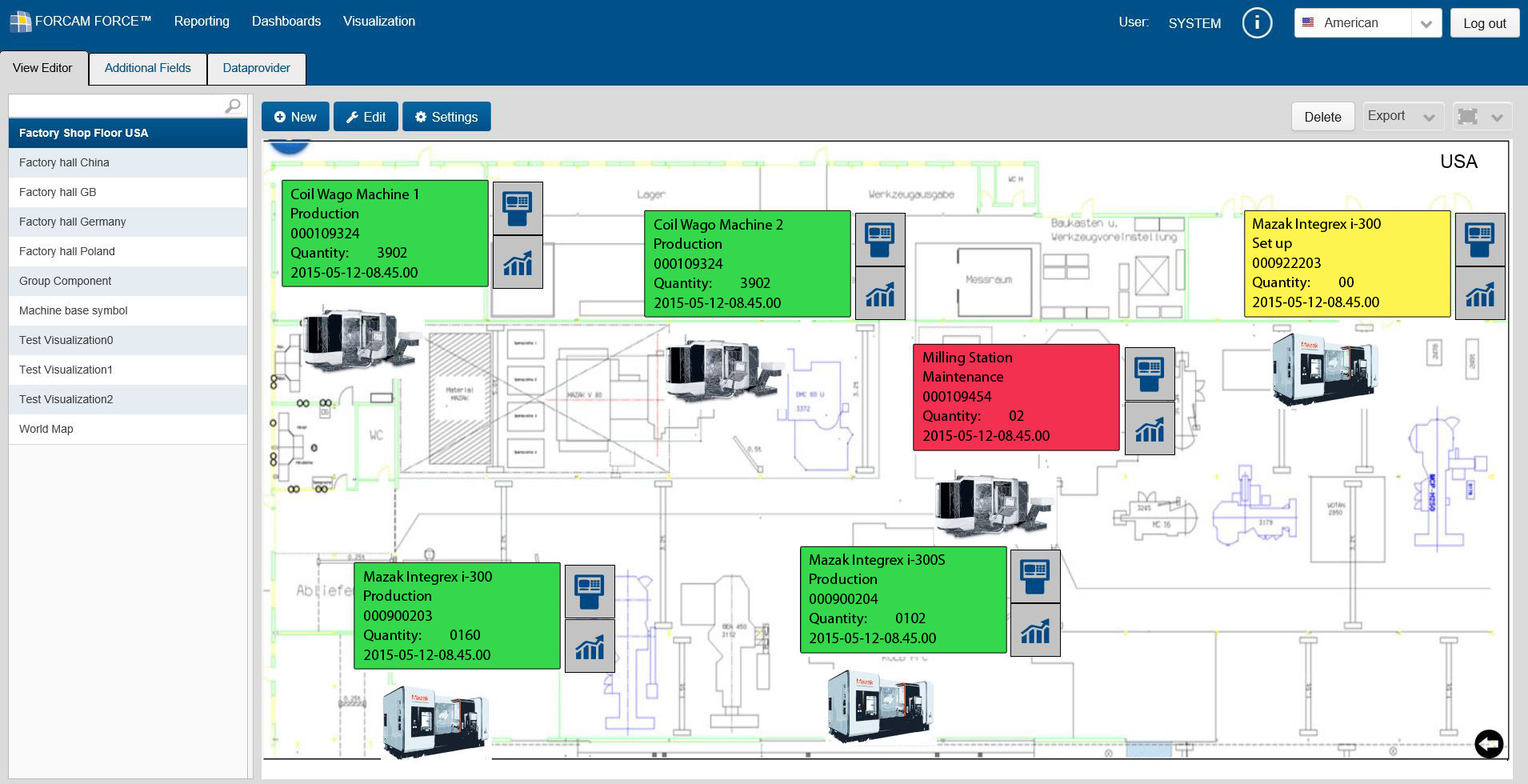Click terminal icon beside yellow Mazak Integrex card
The height and width of the screenshot is (784, 1528).
[x=1479, y=239]
